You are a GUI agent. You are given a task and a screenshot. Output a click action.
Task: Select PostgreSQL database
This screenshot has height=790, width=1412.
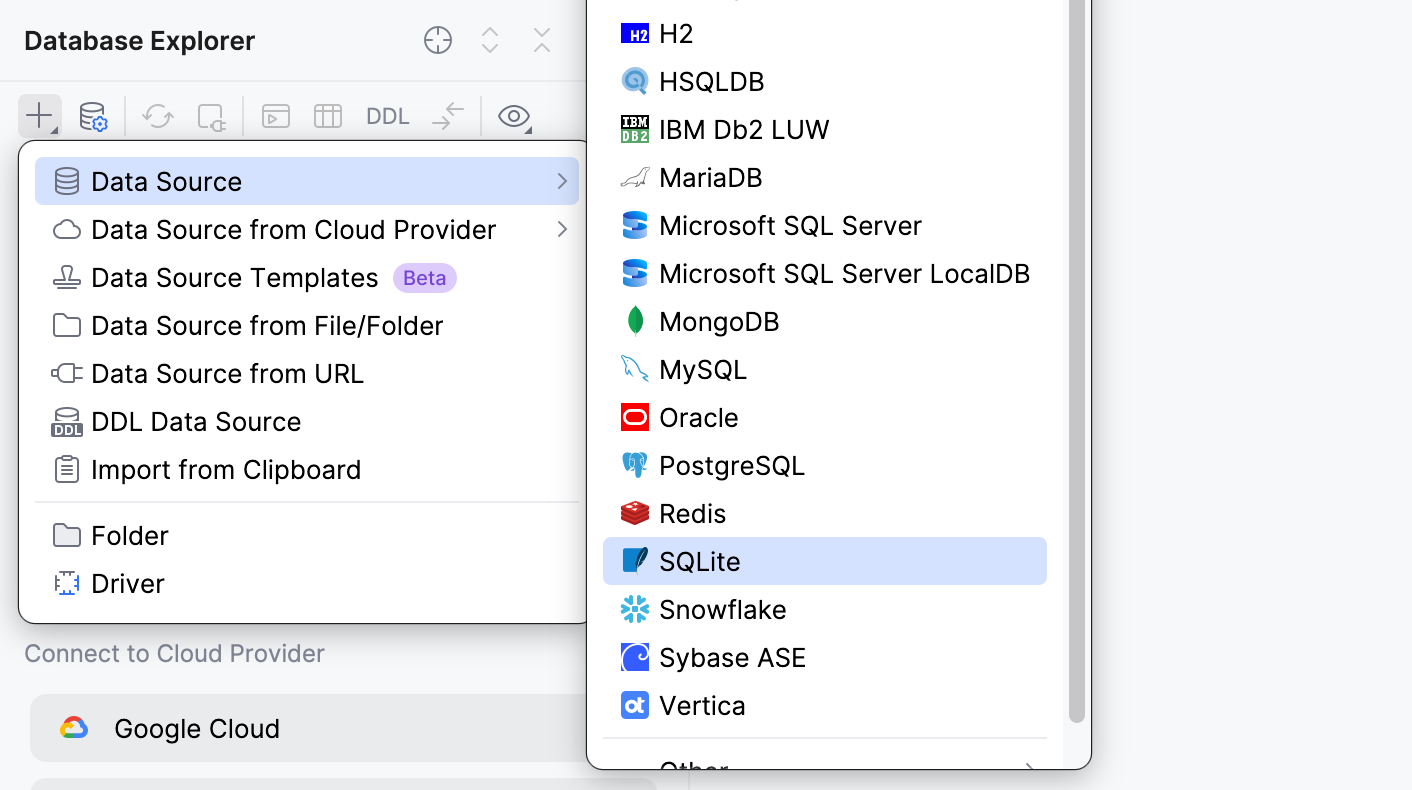click(825, 465)
